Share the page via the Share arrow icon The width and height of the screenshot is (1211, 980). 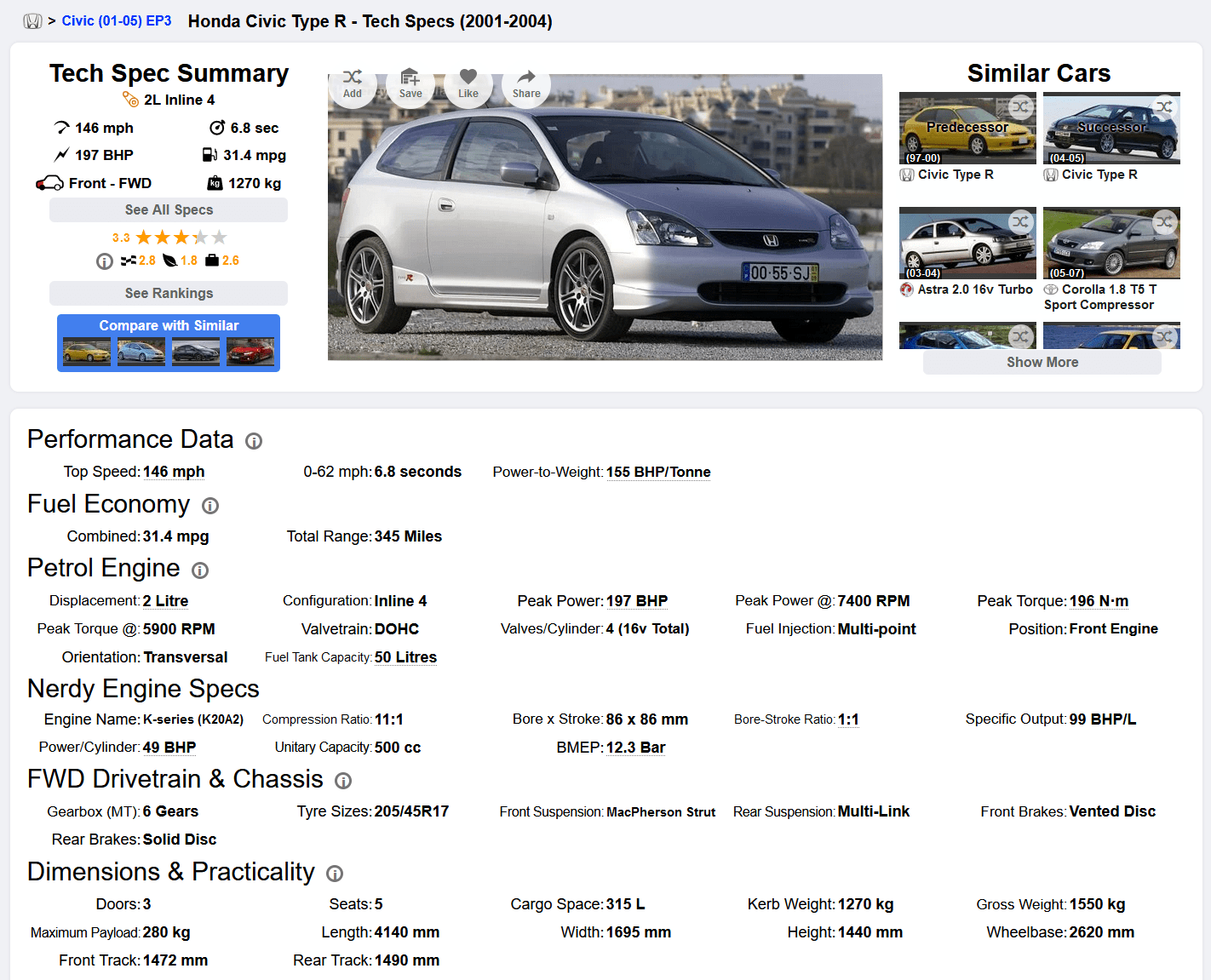pyautogui.click(x=525, y=81)
